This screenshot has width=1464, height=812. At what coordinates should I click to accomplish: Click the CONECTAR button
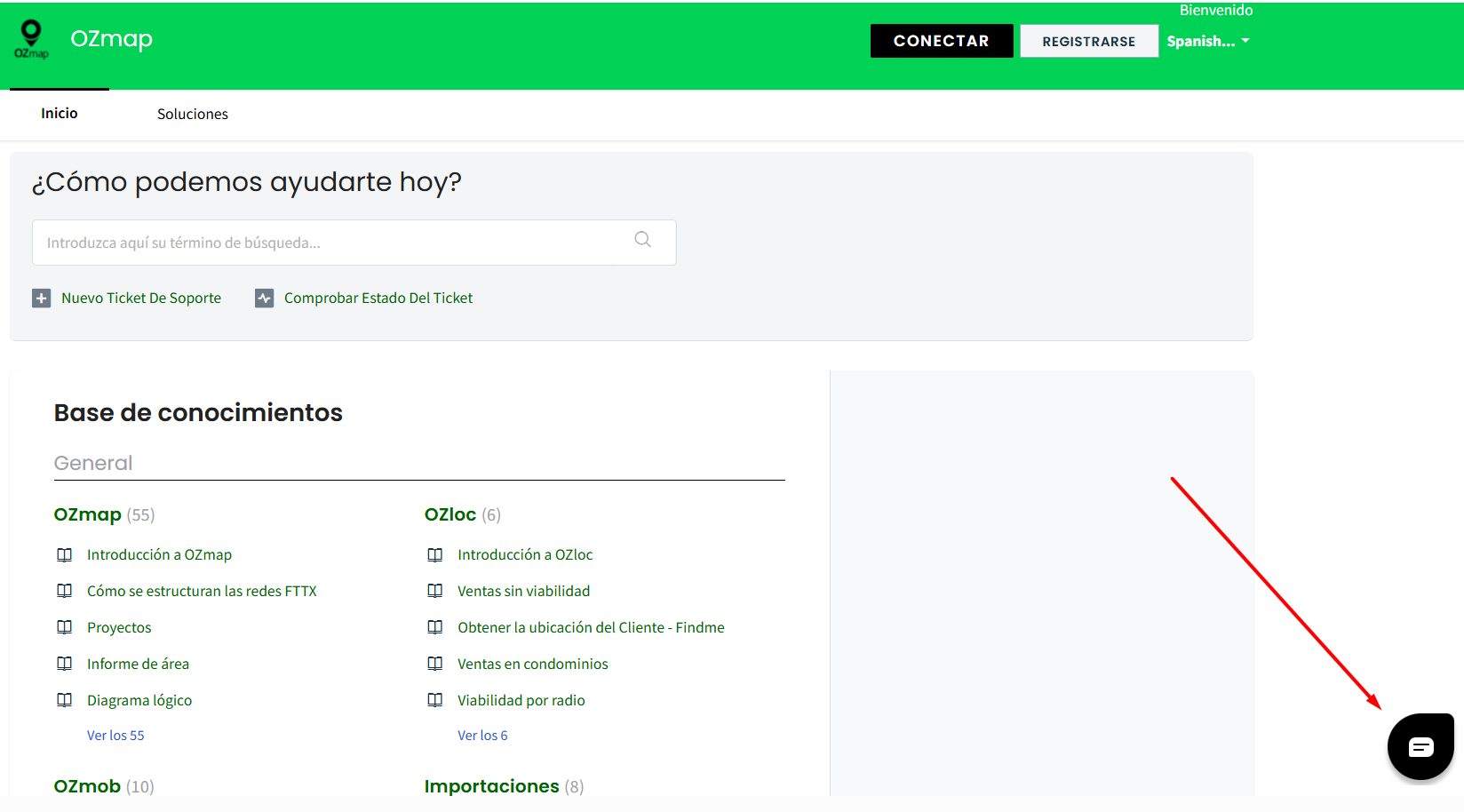[942, 41]
